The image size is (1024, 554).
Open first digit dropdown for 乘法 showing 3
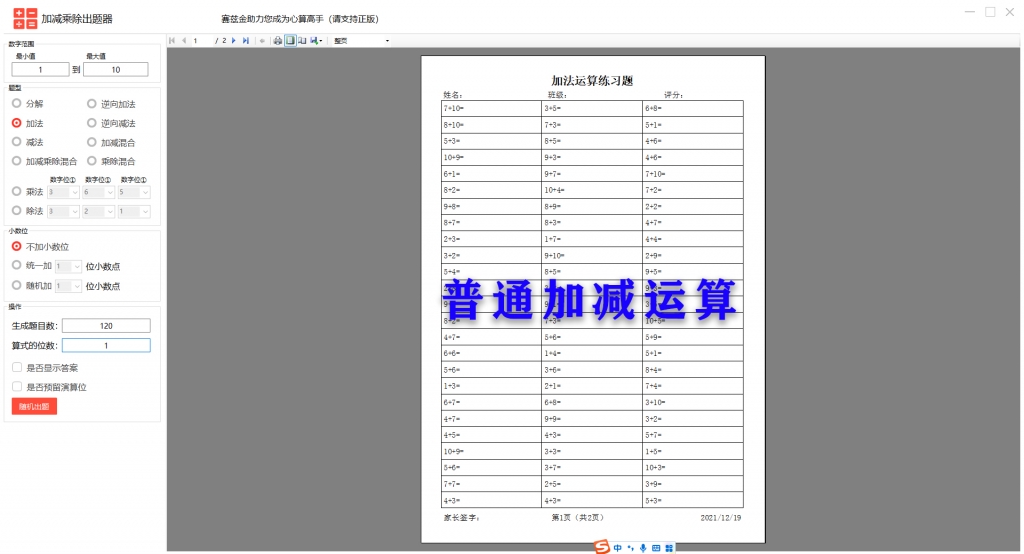point(63,192)
